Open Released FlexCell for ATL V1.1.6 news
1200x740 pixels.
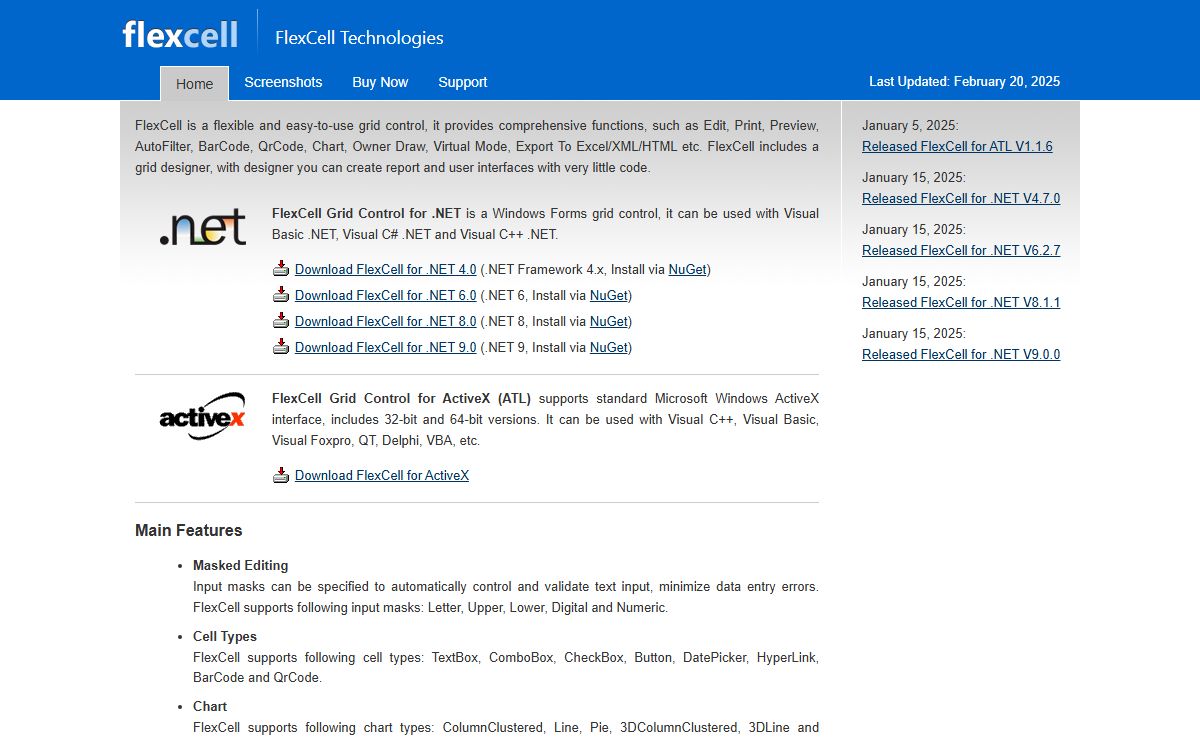tap(957, 146)
